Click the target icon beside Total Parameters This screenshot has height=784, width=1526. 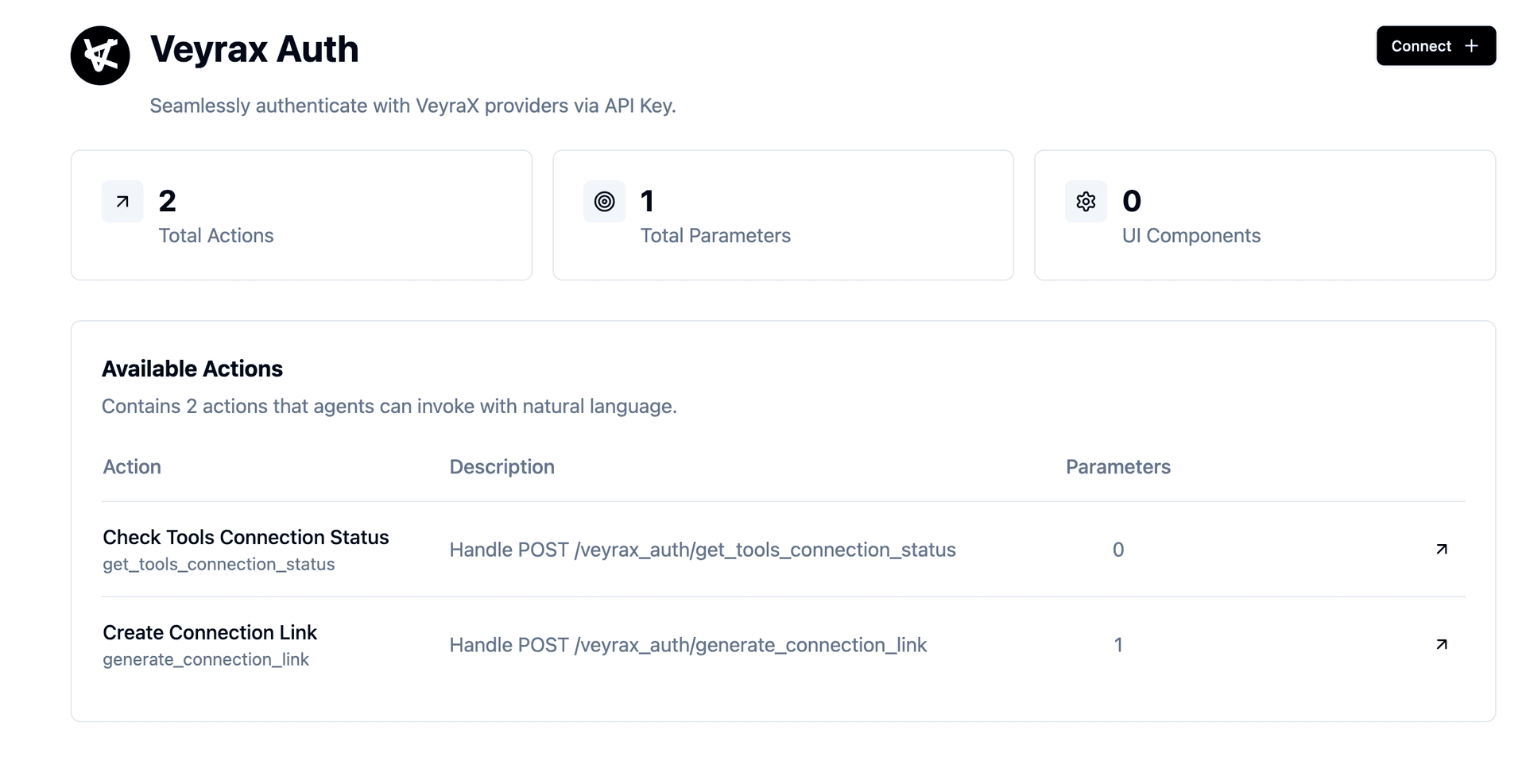pyautogui.click(x=604, y=202)
